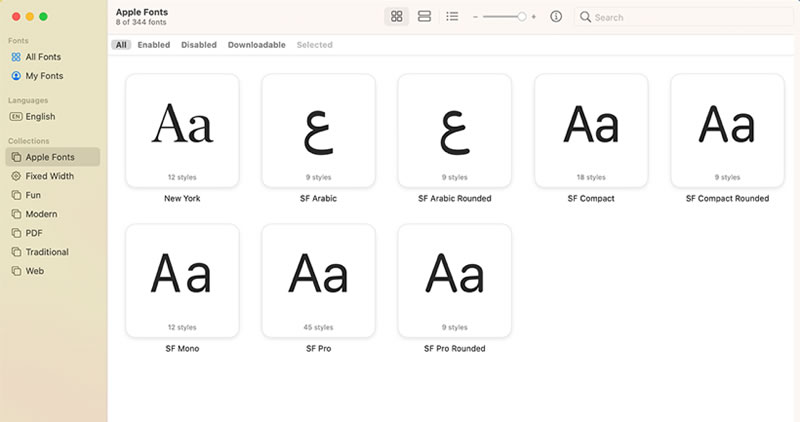Screen dimensions: 800x422
Task: Click the Apple Fonts window title
Action: tap(142, 12)
